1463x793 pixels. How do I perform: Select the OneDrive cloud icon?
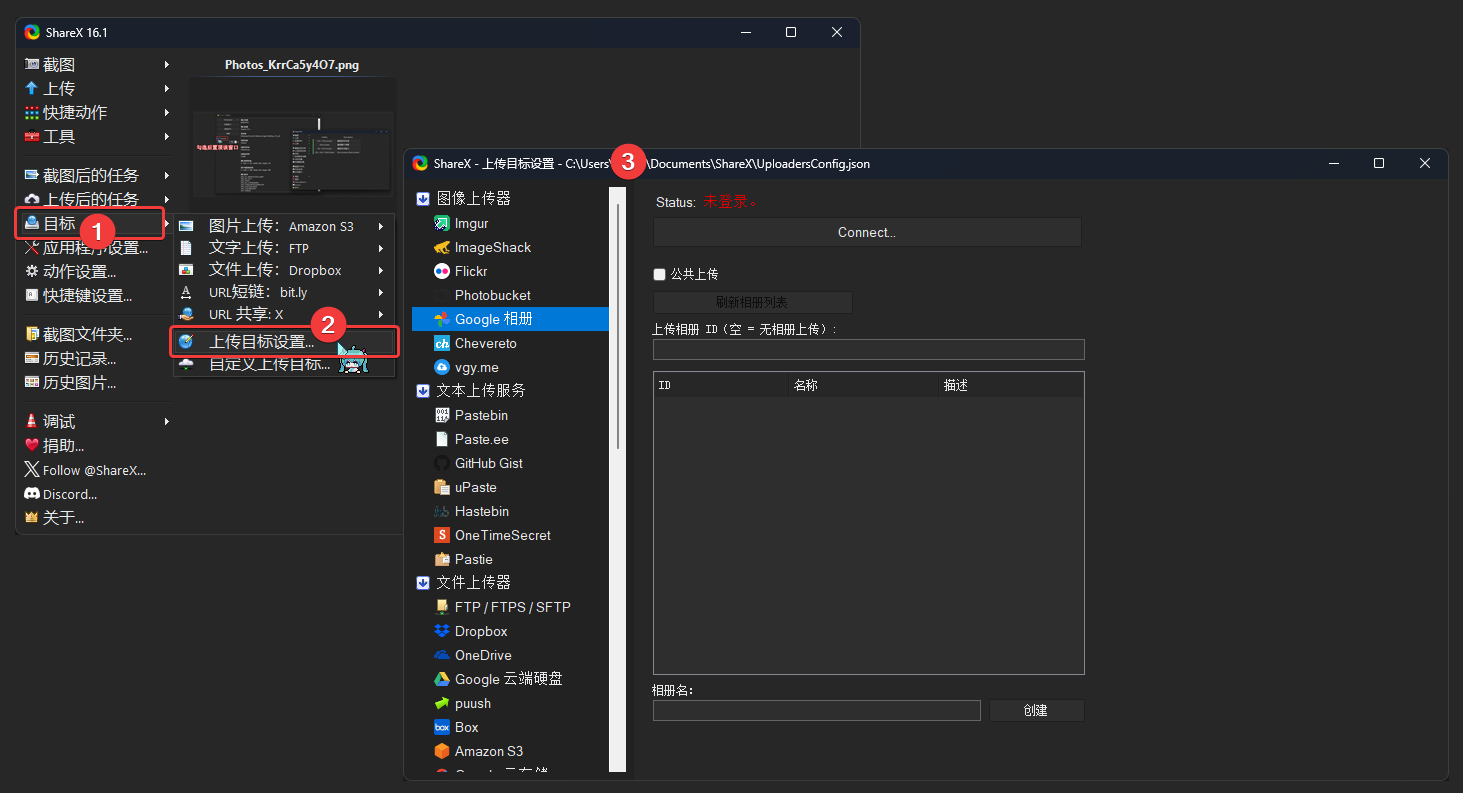(x=442, y=655)
